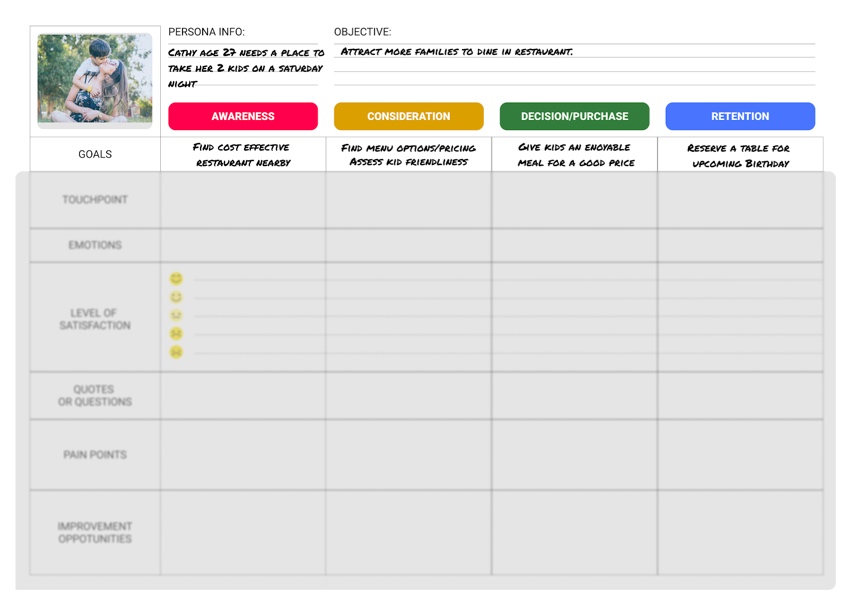This screenshot has width=852, height=600.
Task: Click the IMPROVEMENT OPPORTUNITIES row label
Action: 94,531
